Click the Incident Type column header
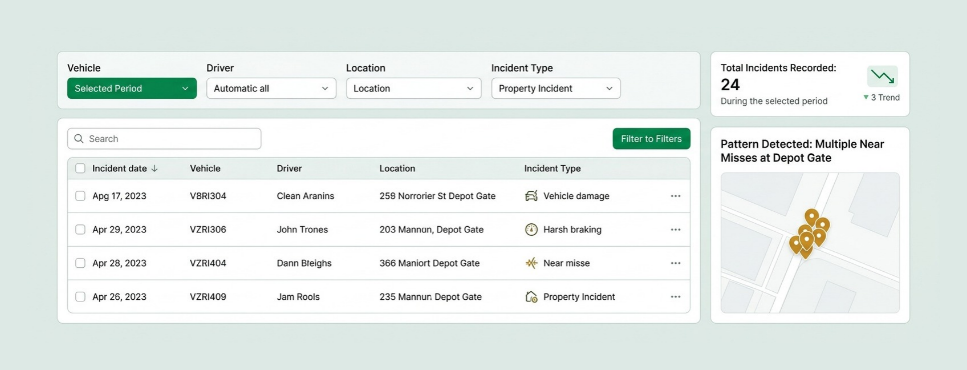This screenshot has height=370, width=967. coord(552,168)
